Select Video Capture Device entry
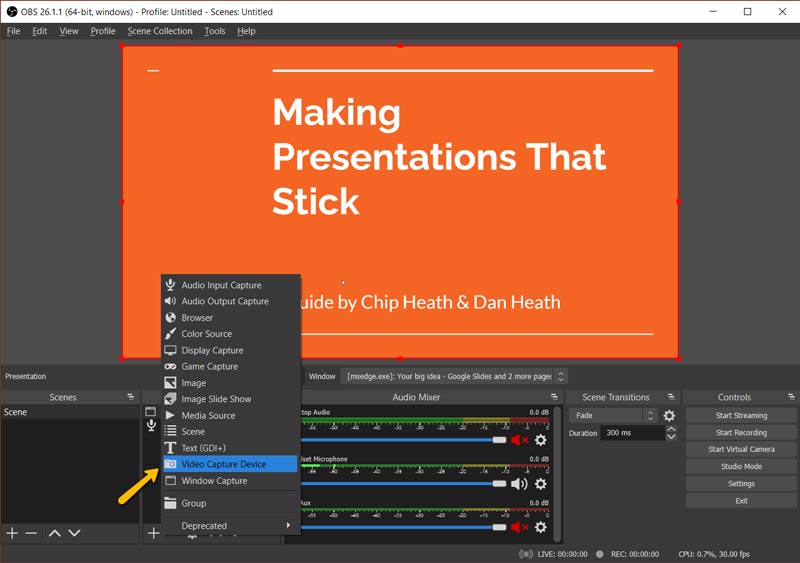Viewport: 800px width, 563px height. (230, 464)
